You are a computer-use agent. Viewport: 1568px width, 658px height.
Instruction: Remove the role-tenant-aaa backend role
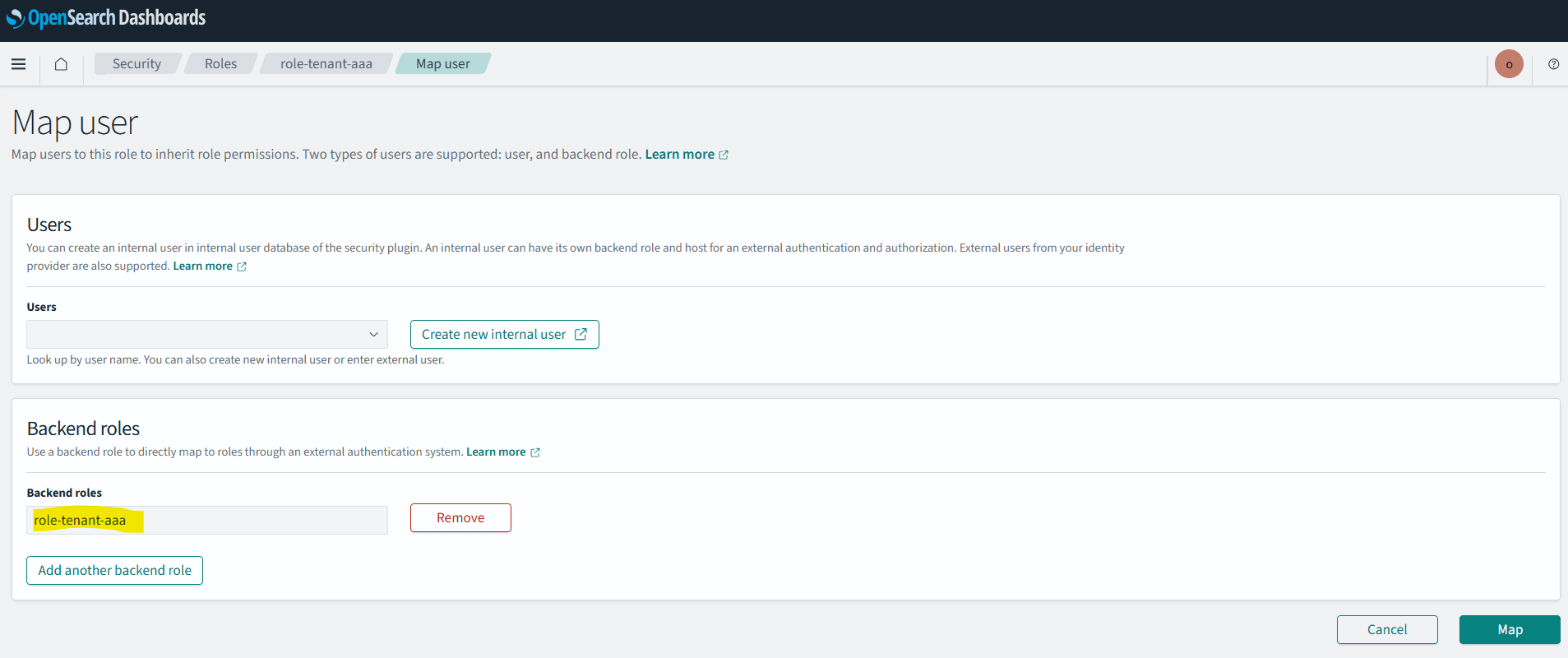point(460,517)
